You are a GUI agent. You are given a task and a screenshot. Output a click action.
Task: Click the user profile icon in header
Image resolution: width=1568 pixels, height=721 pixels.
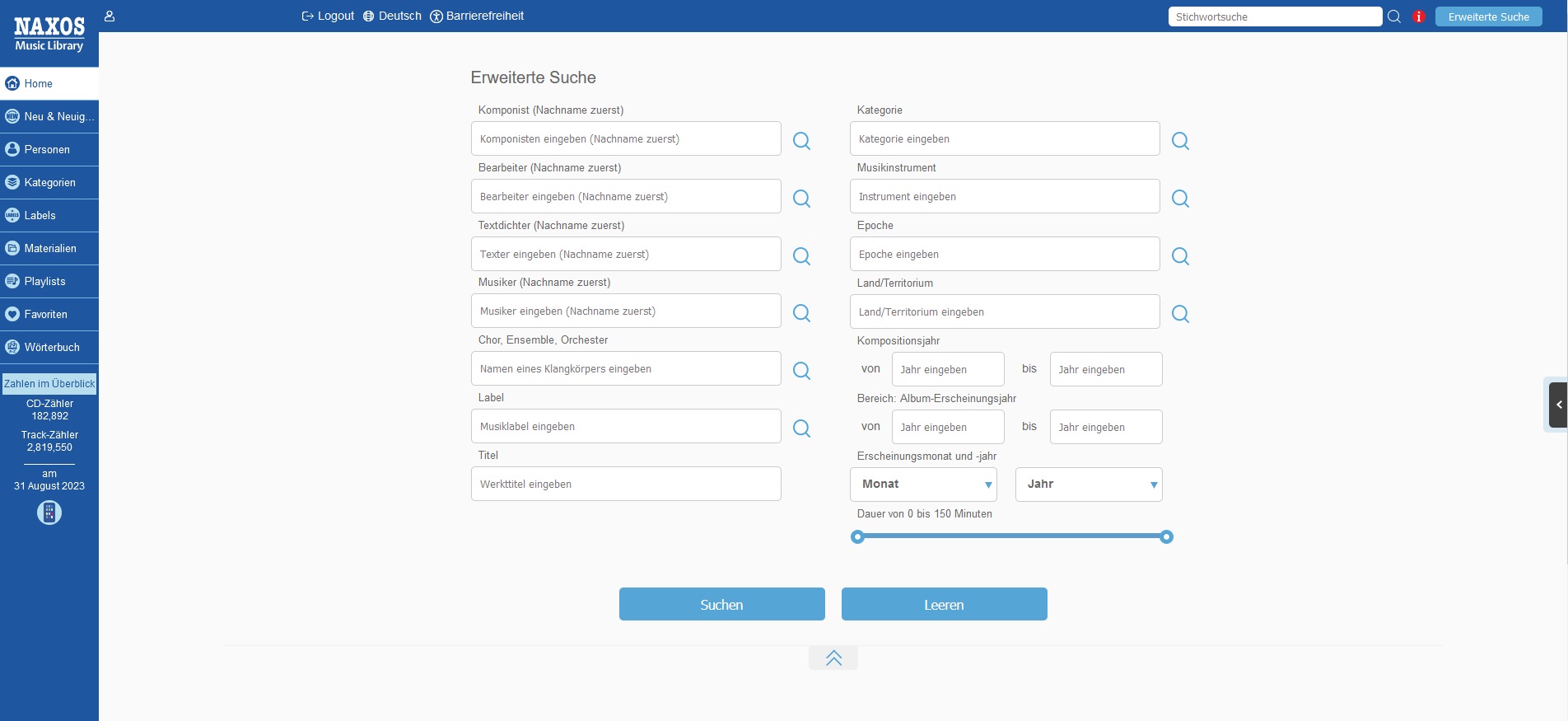[x=110, y=16]
